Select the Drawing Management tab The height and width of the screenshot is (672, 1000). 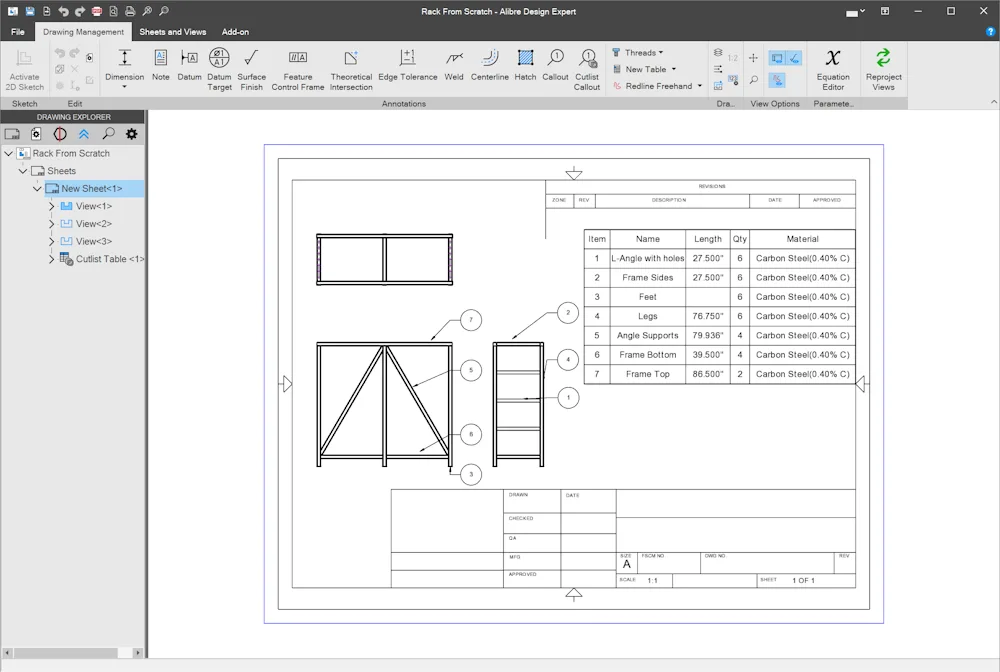pos(84,32)
